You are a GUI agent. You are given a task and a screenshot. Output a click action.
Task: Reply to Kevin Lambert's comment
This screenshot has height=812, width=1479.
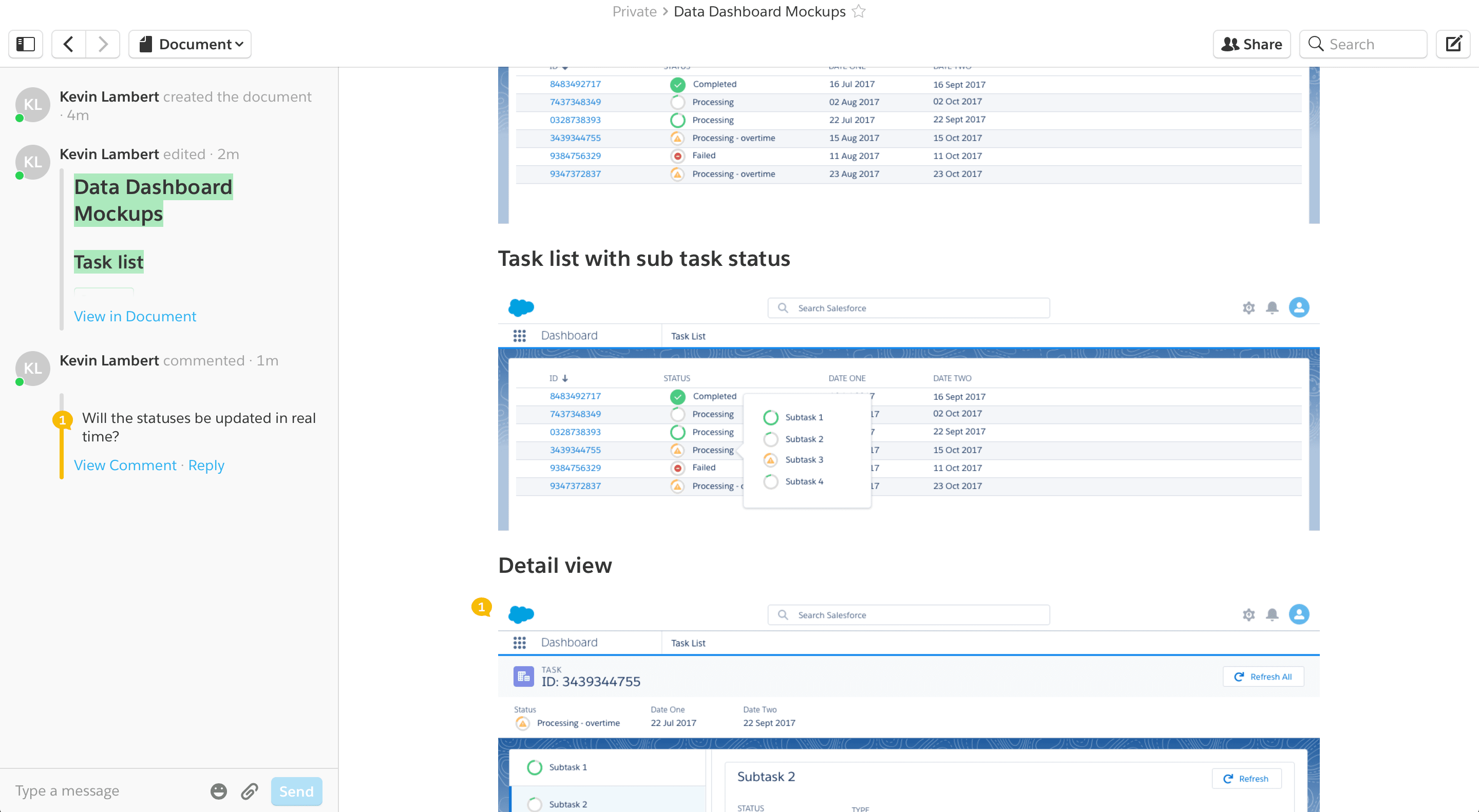206,465
